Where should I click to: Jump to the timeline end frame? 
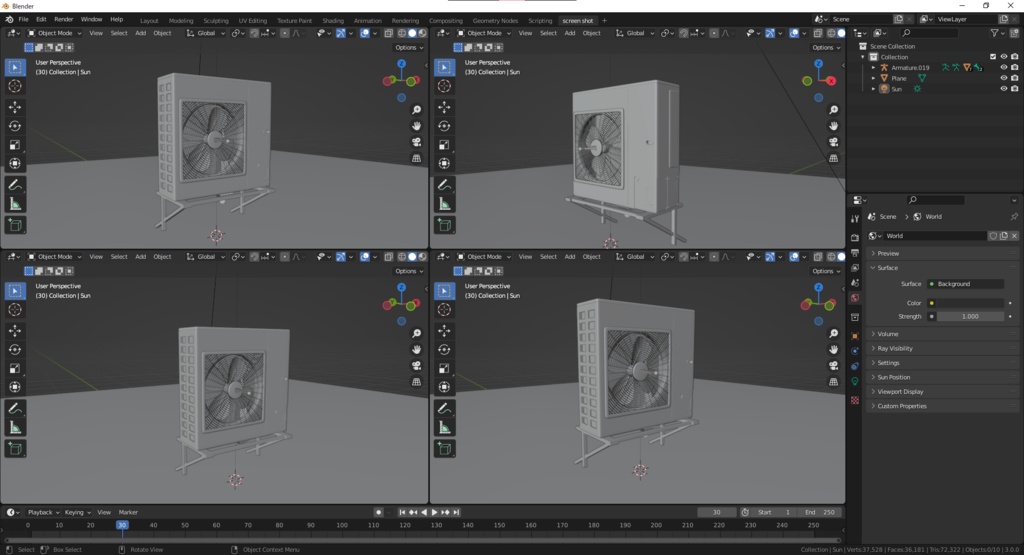[x=456, y=513]
